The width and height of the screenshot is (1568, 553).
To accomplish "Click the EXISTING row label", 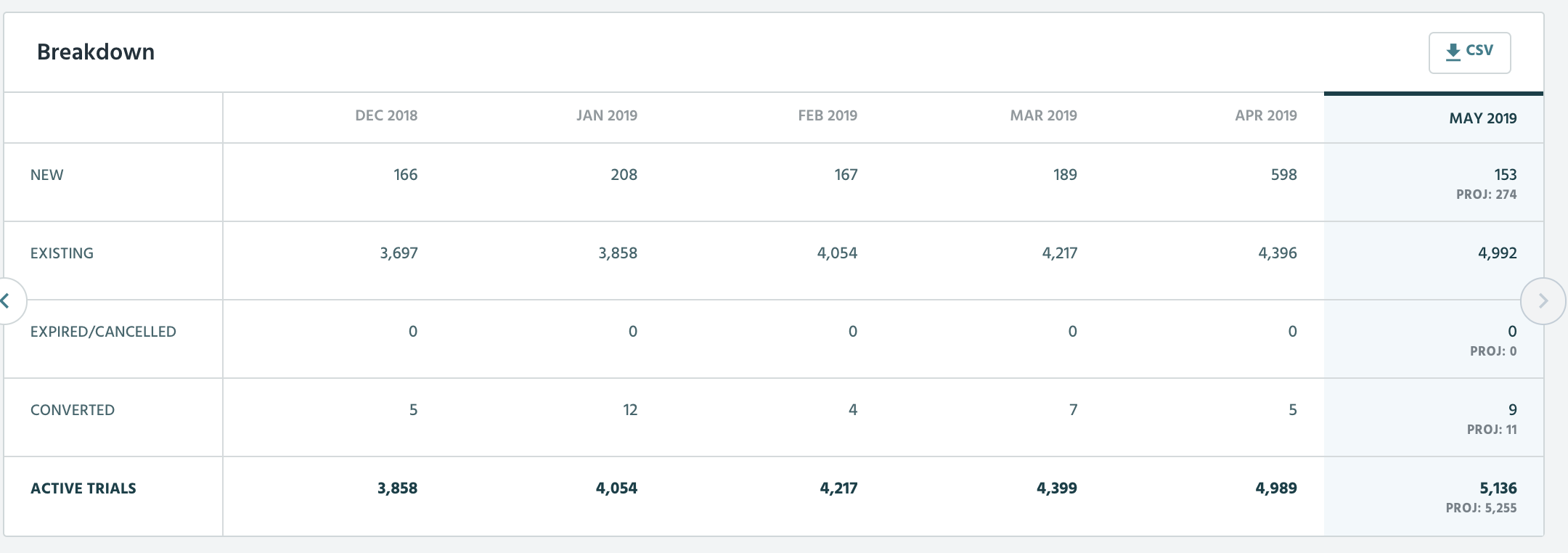I will [62, 253].
